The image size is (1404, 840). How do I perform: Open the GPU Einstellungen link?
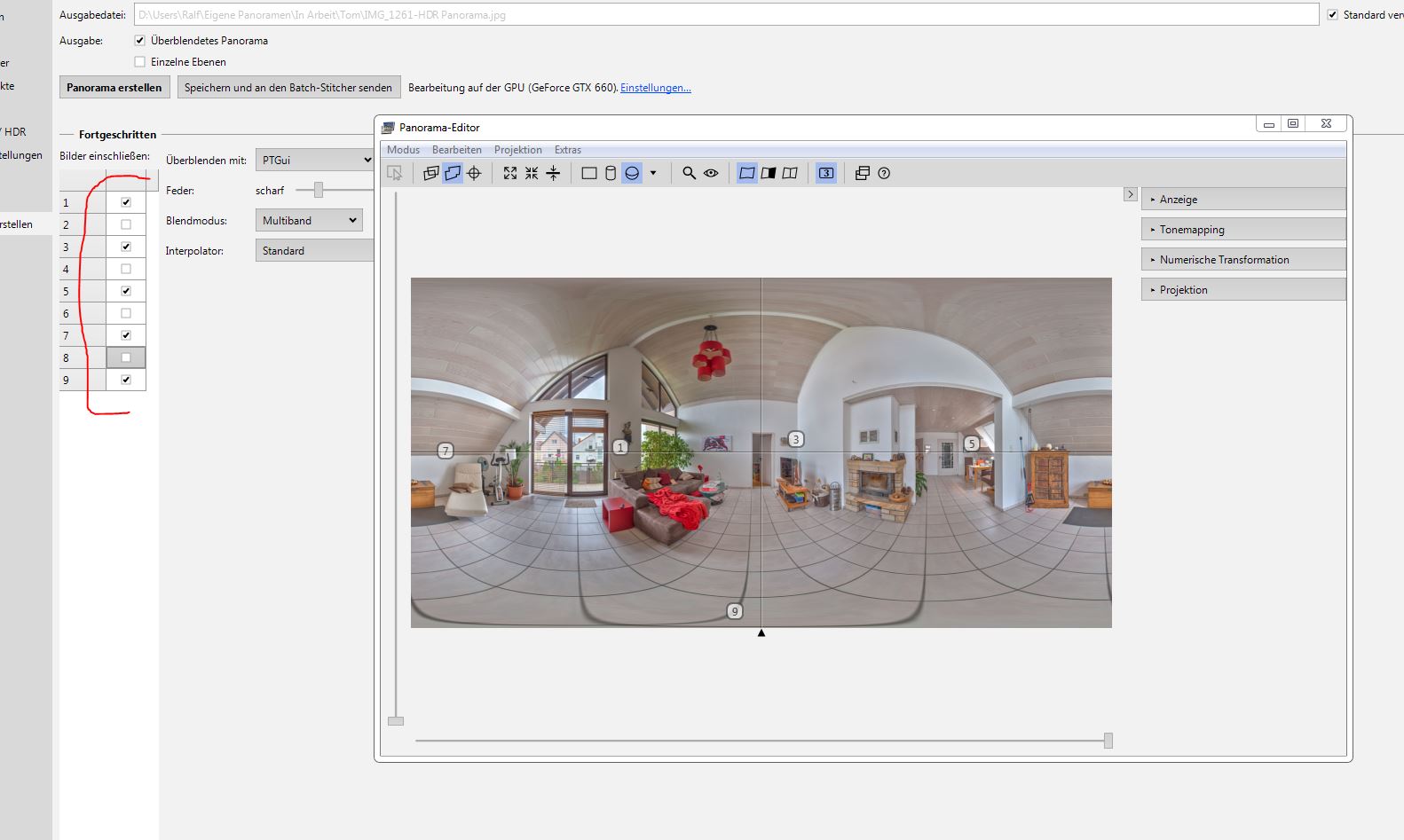point(655,88)
